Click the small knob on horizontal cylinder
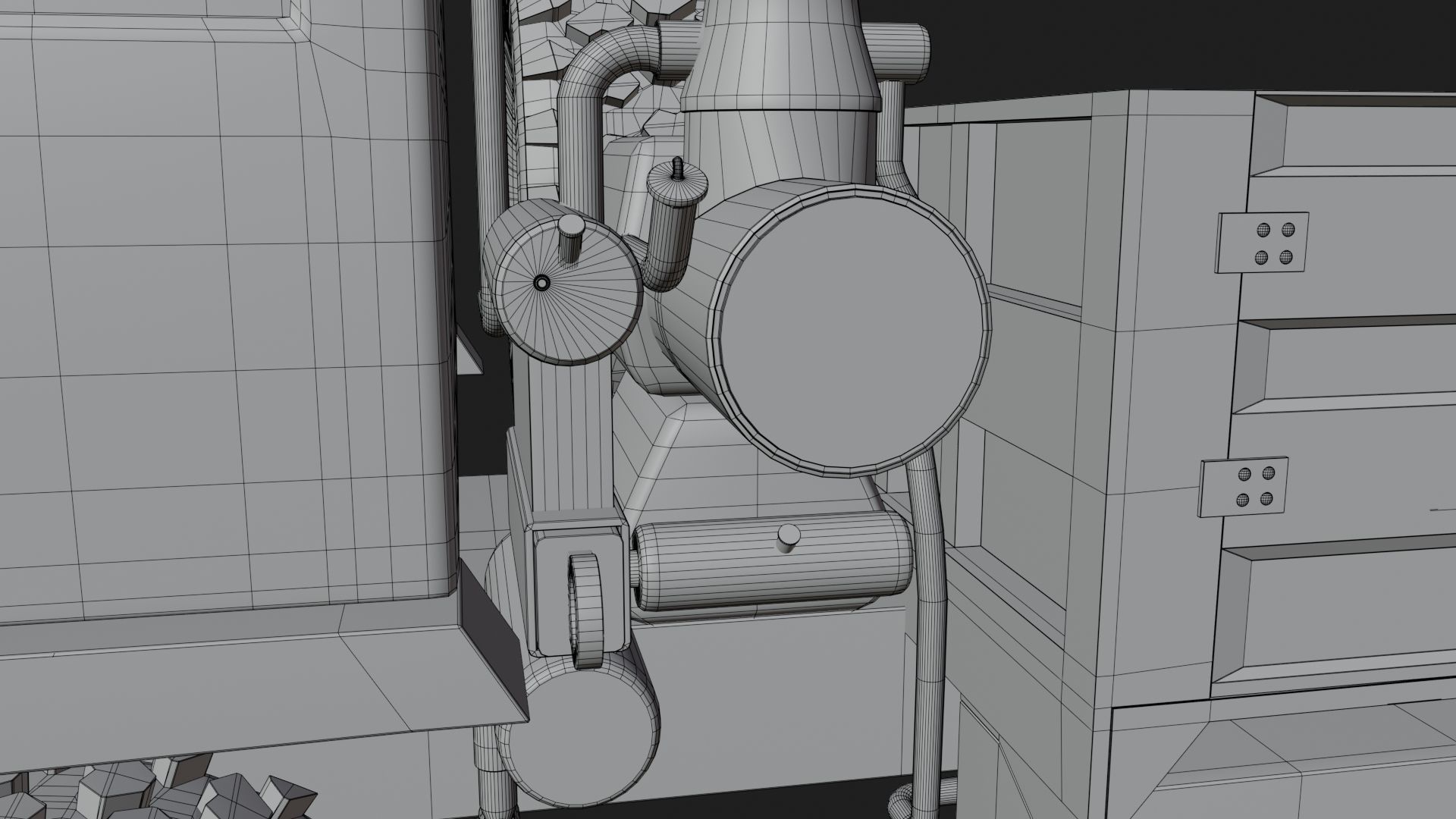The height and width of the screenshot is (819, 1456). click(x=789, y=536)
